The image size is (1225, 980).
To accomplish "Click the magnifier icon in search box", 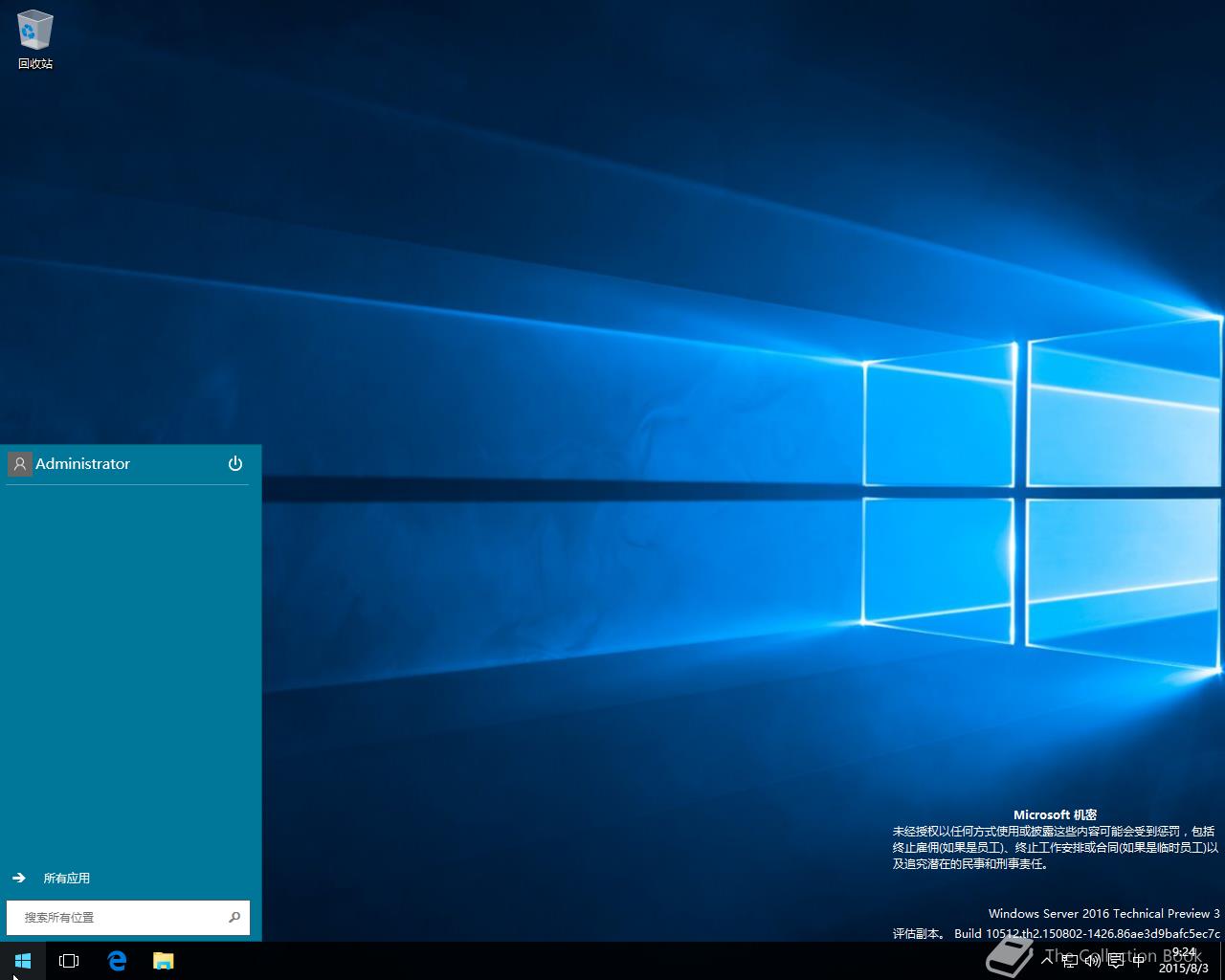I will [234, 917].
